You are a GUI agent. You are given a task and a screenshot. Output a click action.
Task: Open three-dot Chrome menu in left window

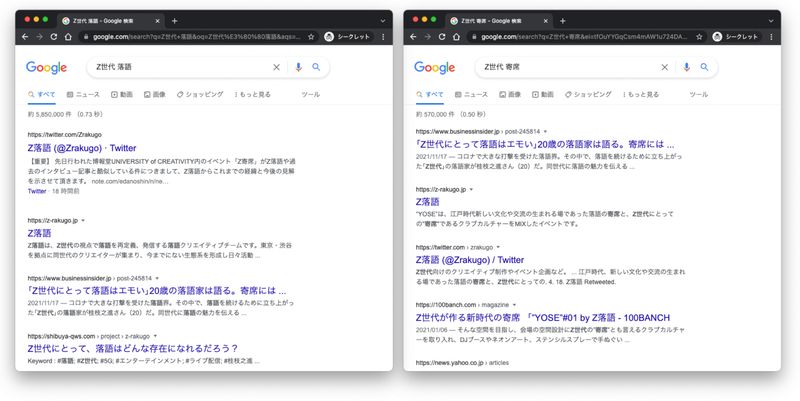click(383, 37)
